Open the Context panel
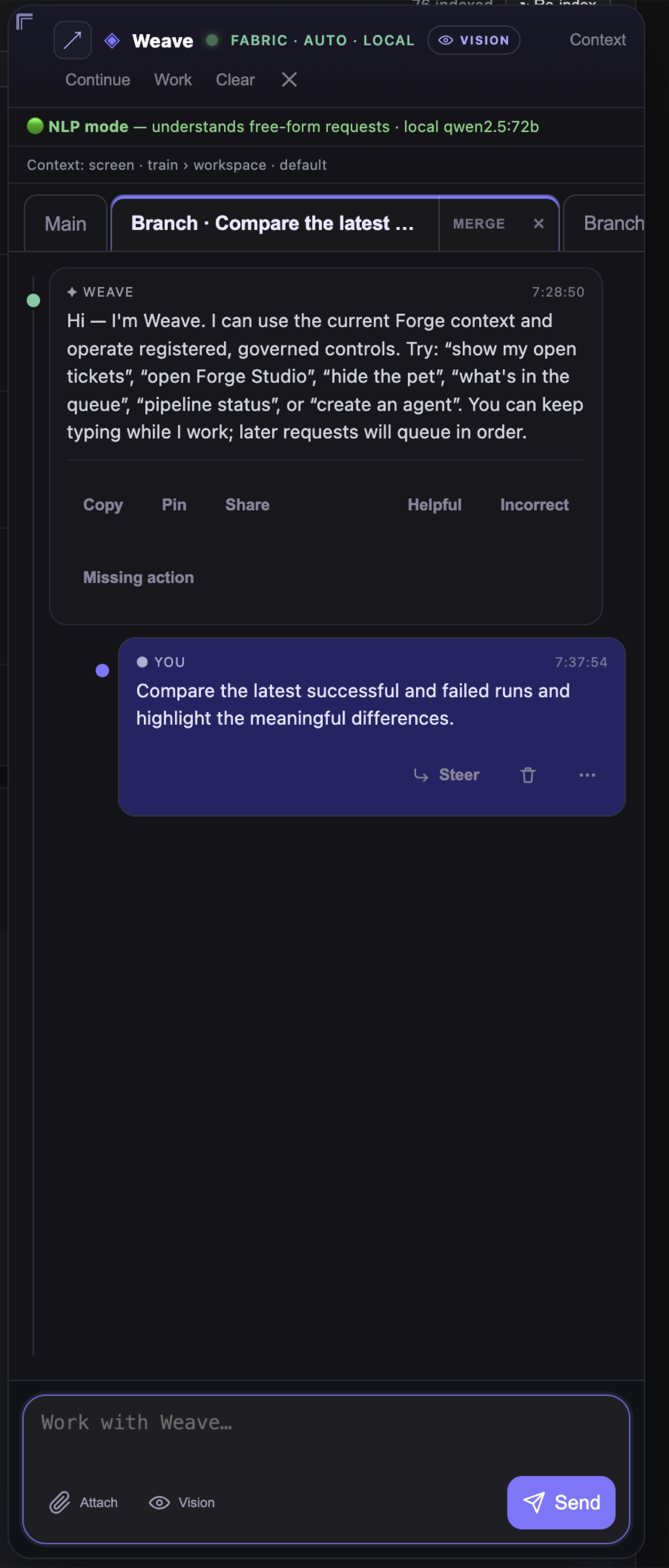669x1568 pixels. click(597, 40)
